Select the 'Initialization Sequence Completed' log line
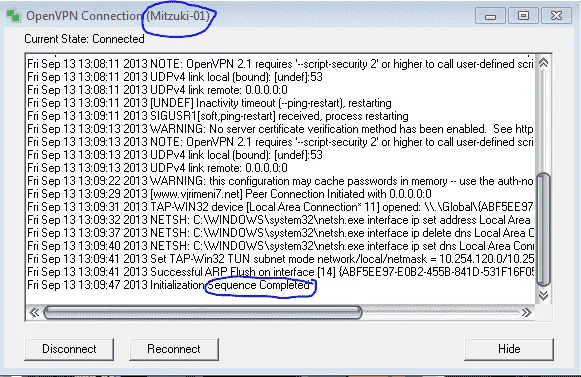 point(169,285)
